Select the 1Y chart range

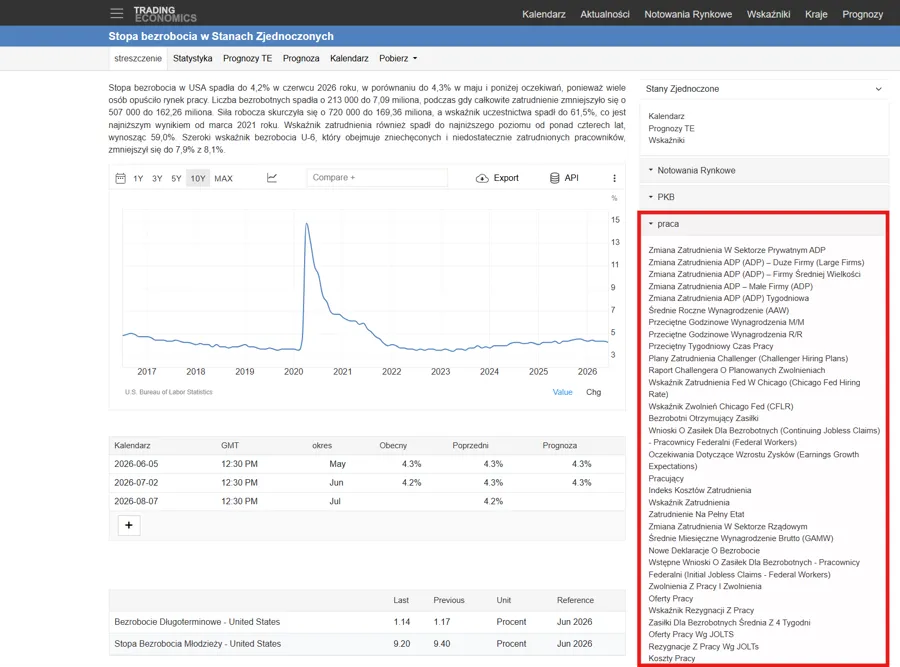click(x=138, y=179)
